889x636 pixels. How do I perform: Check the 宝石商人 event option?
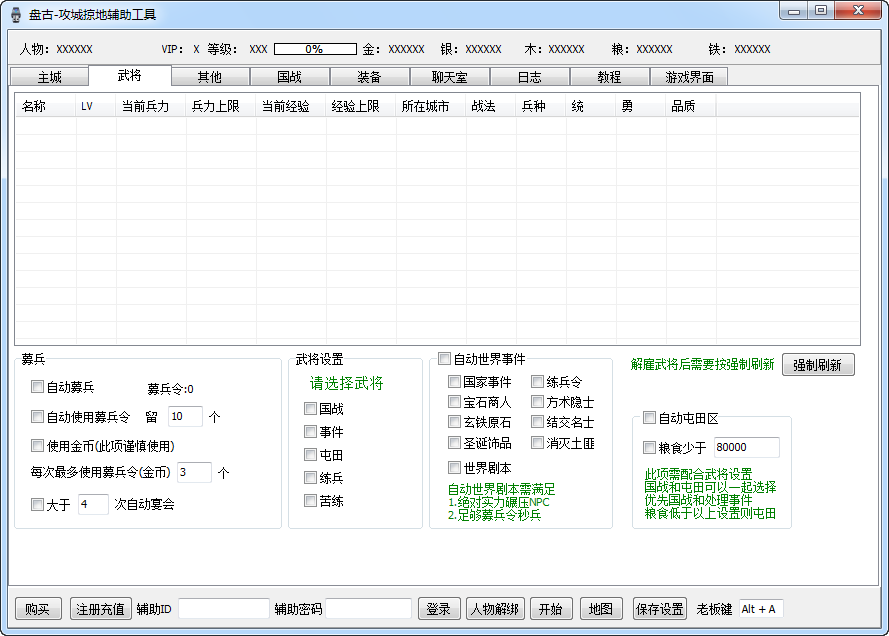(x=455, y=402)
